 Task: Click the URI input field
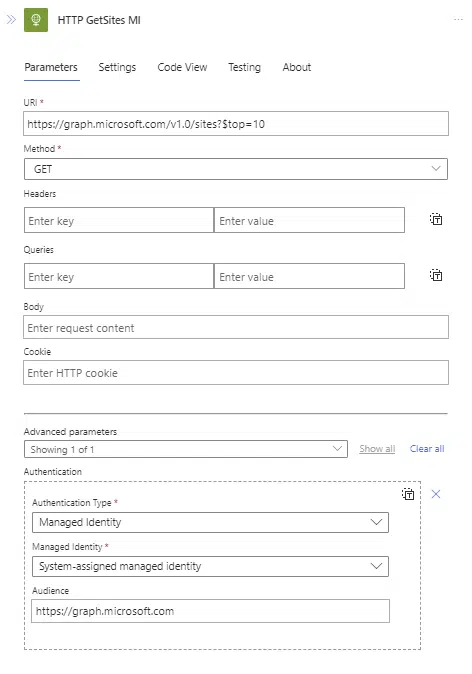pos(236,124)
